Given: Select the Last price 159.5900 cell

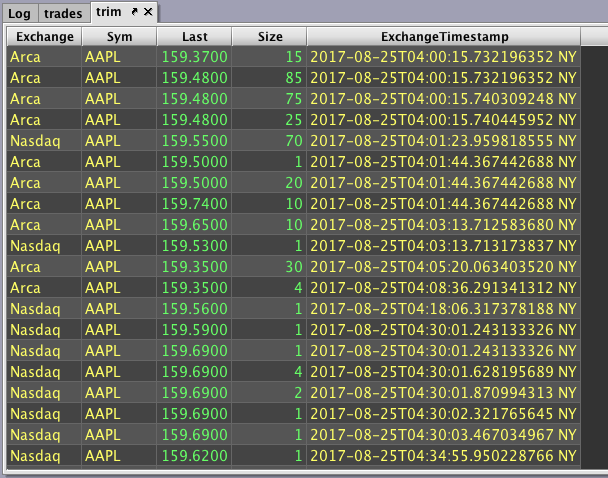Looking at the screenshot, I should 193,330.
